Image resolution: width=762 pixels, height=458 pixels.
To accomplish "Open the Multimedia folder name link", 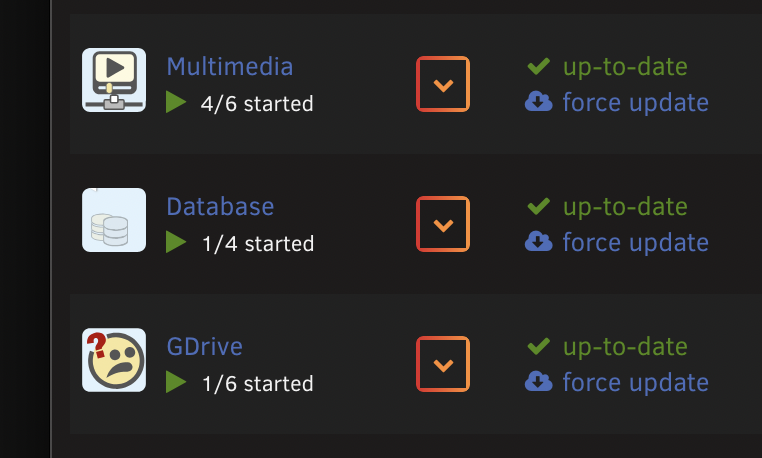I will [230, 67].
